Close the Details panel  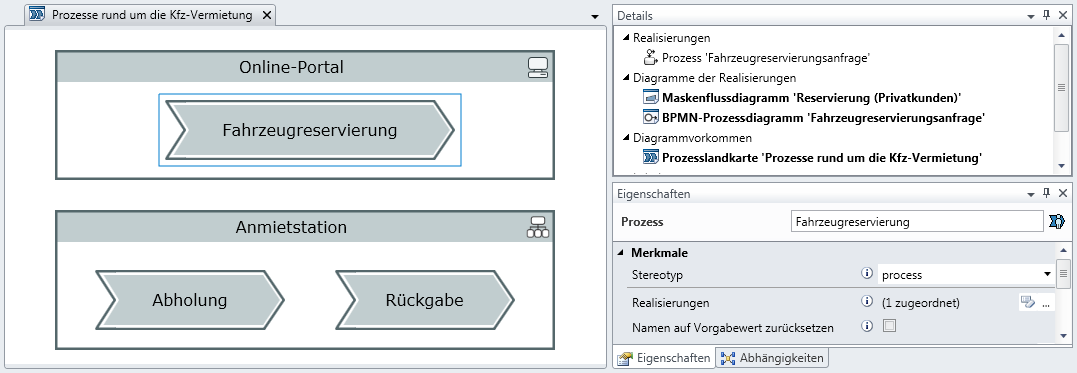click(x=1063, y=16)
